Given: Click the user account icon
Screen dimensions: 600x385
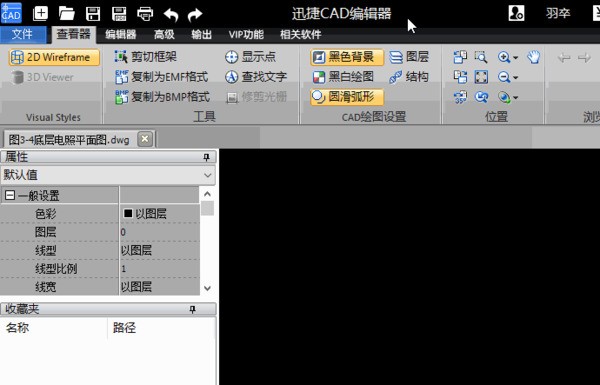Looking at the screenshot, I should 516,13.
